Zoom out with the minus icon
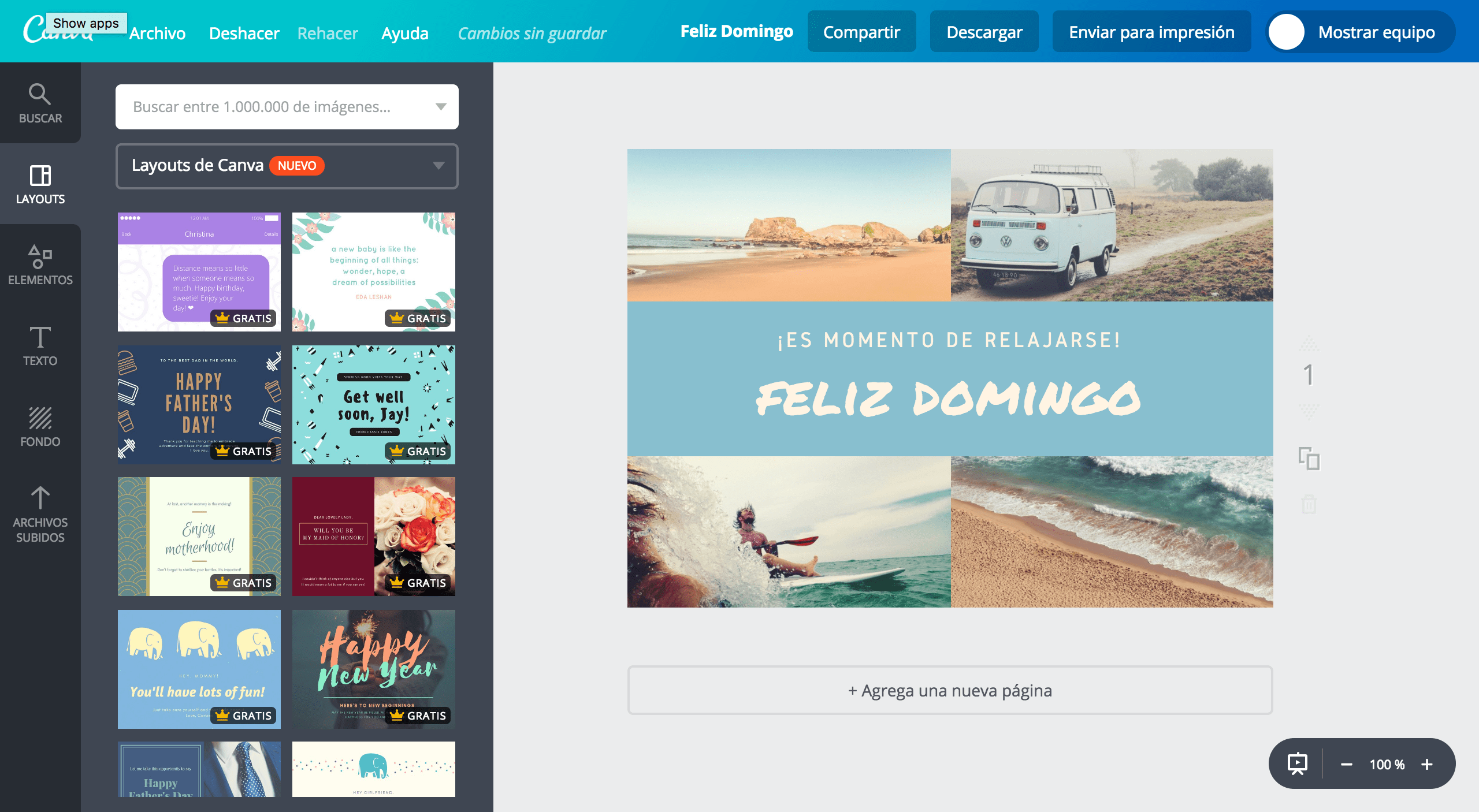The image size is (1479, 812). [x=1346, y=764]
